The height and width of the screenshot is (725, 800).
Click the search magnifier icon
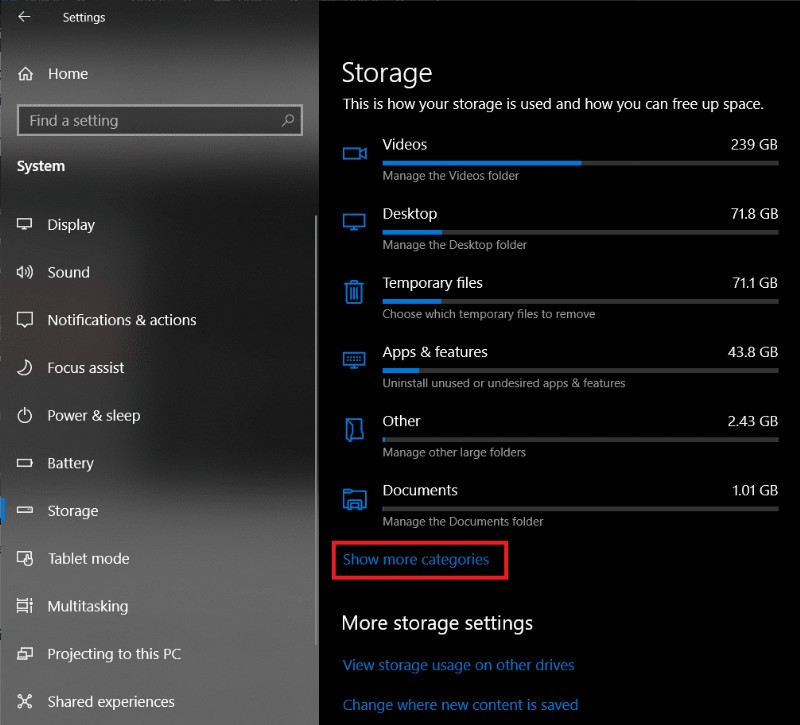pos(288,120)
